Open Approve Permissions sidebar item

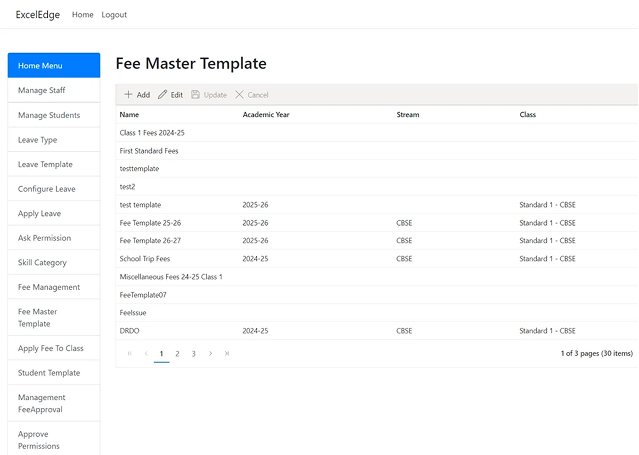[54, 439]
